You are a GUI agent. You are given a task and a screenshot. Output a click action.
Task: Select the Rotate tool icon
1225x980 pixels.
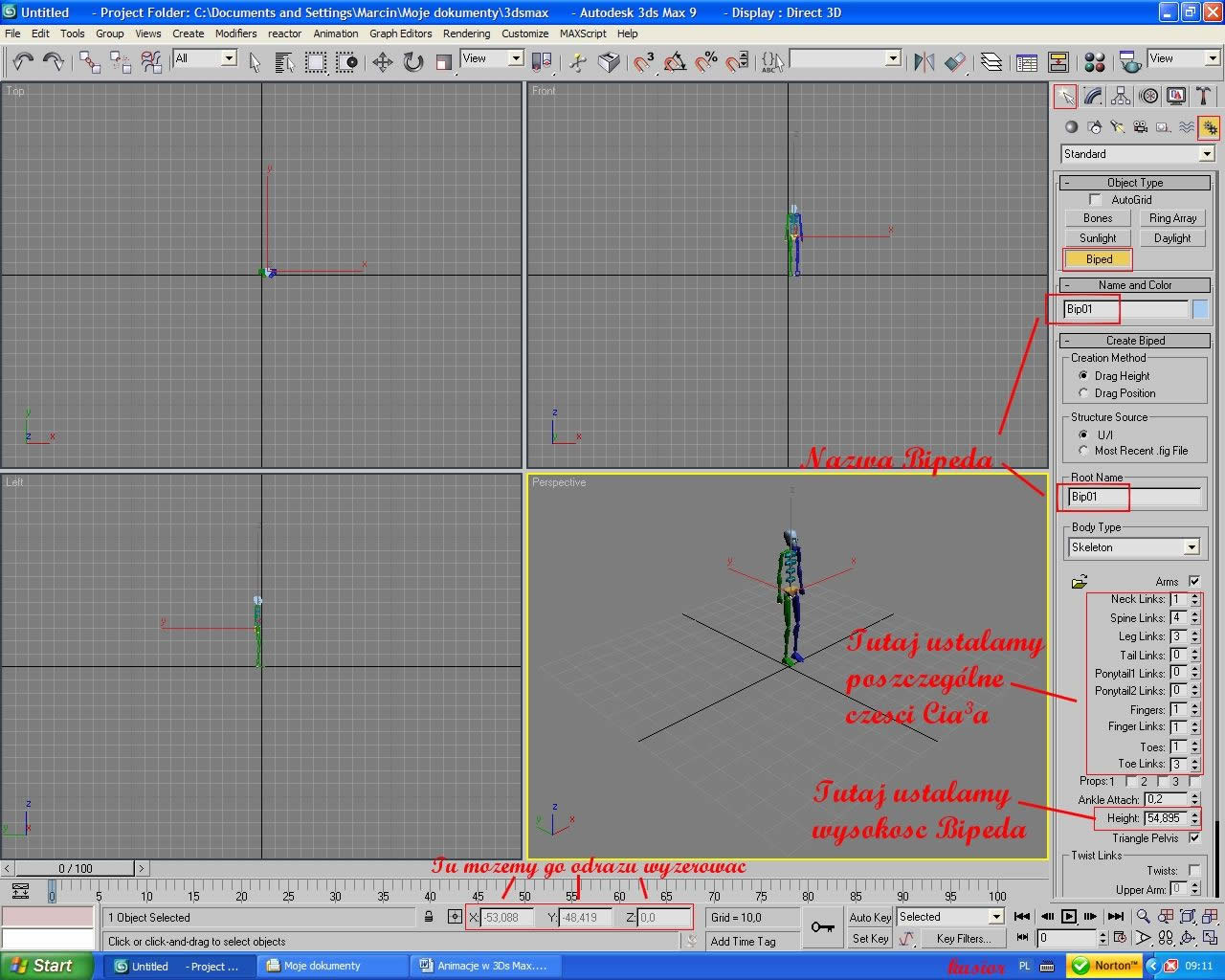tap(412, 62)
